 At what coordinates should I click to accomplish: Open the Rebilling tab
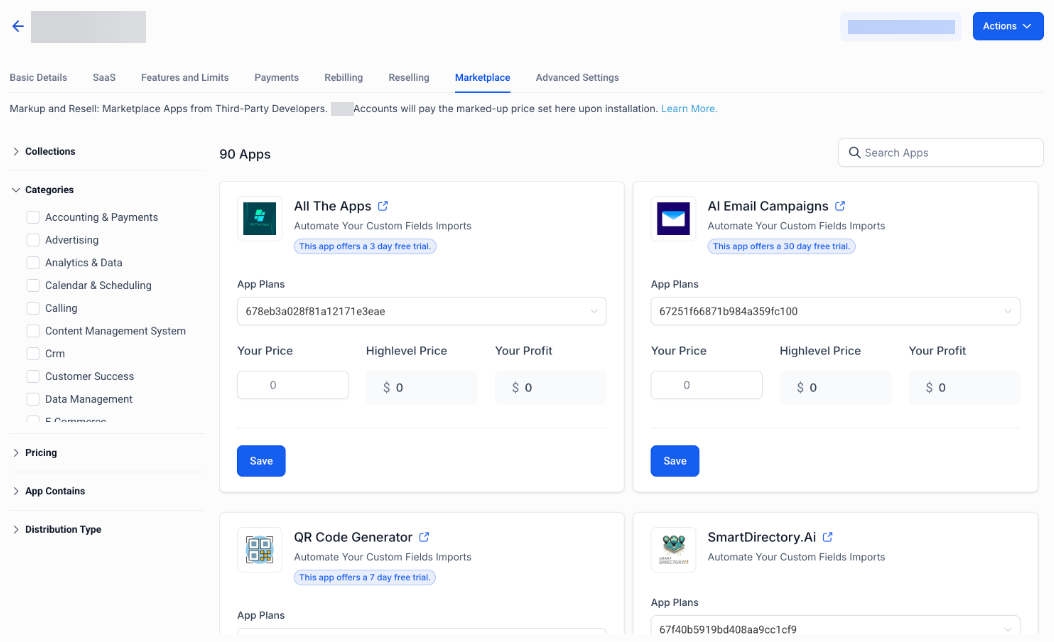pos(343,77)
